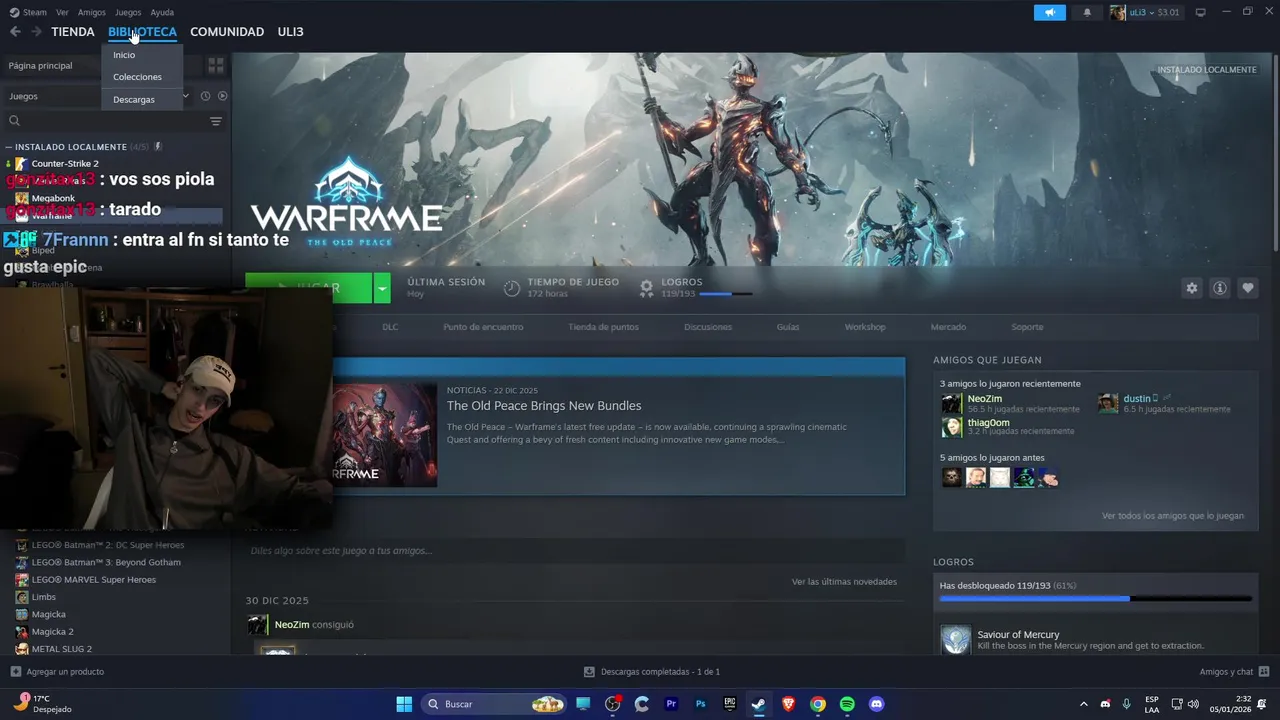1280x720 pixels.
Task: Open the ULI3 profile tab
Action: pos(290,32)
